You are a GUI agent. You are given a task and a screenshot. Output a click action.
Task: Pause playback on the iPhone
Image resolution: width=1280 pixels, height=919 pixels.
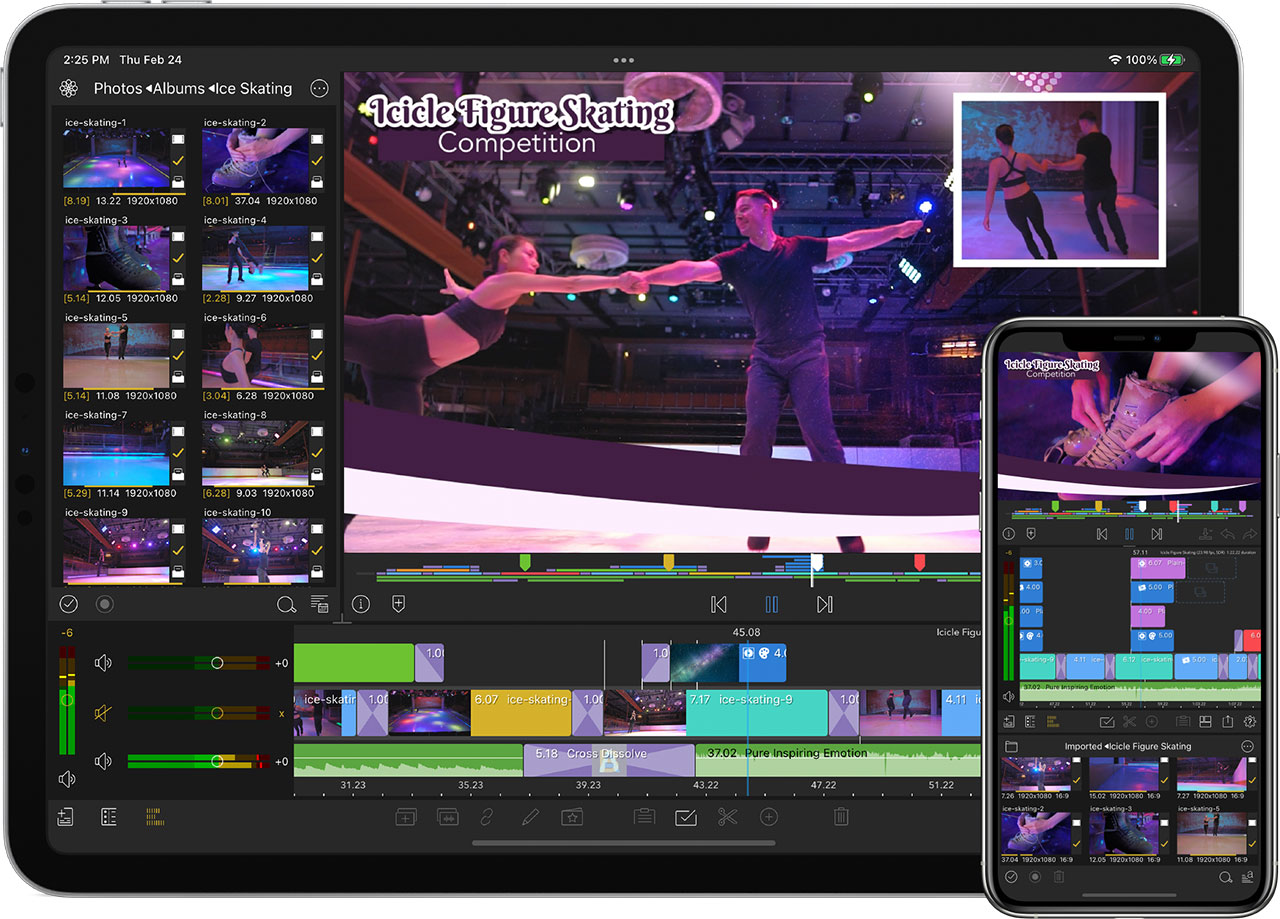click(x=1130, y=535)
